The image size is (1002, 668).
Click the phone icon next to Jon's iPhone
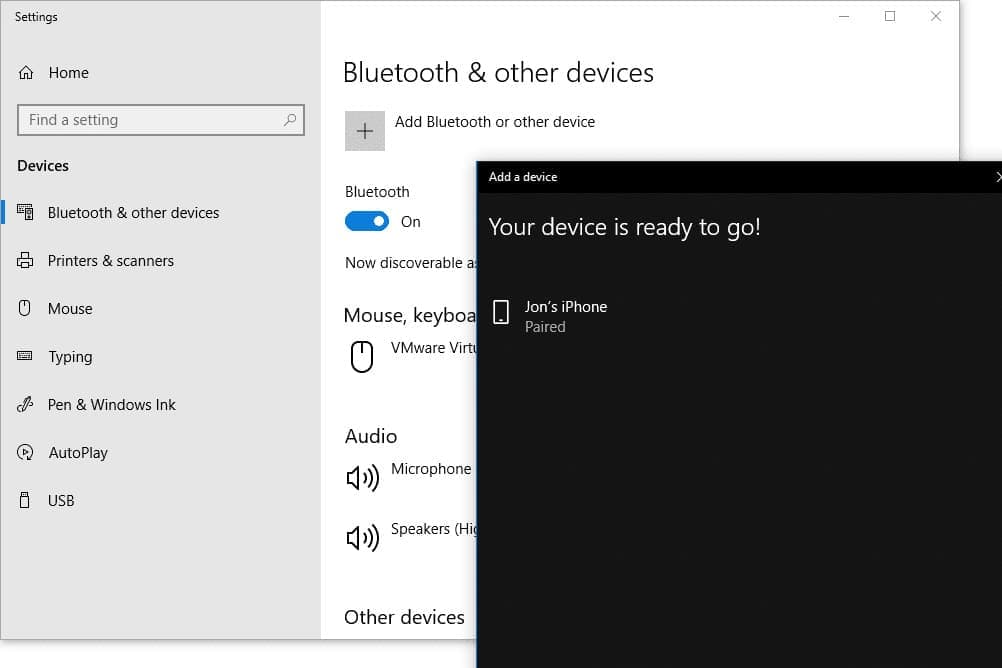(501, 313)
